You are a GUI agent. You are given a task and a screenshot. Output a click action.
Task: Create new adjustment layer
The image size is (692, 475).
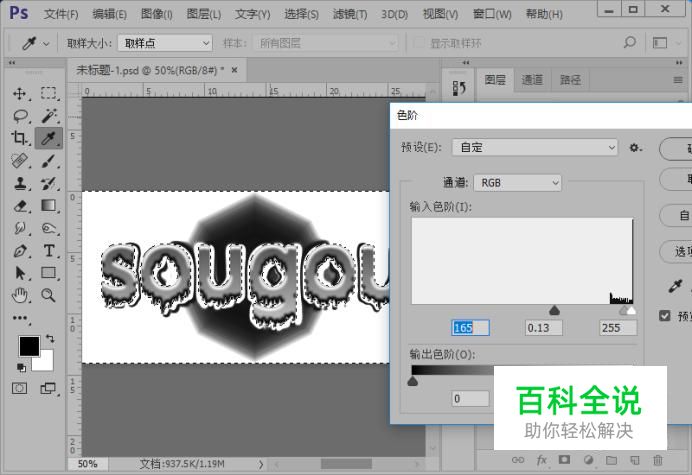point(588,460)
